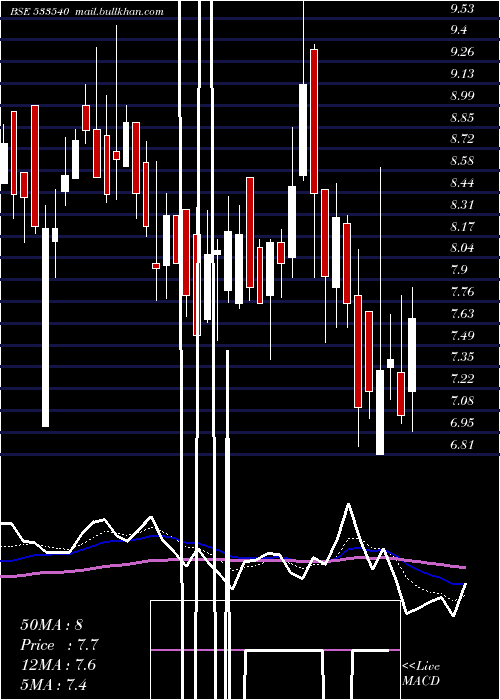
Task: Select the 7.35 price axis value
Action: point(462,357)
